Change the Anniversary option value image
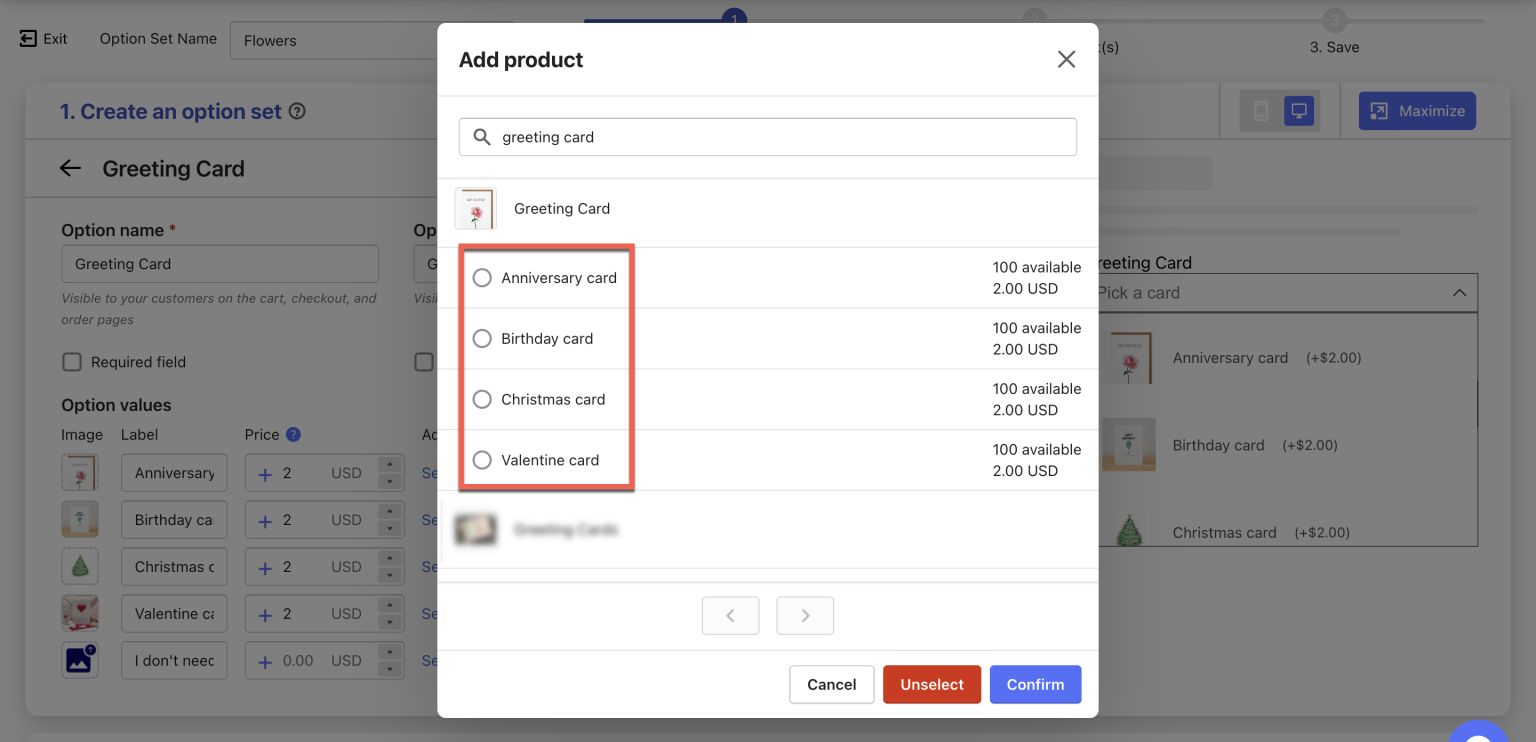This screenshot has height=742, width=1536. tap(80, 473)
